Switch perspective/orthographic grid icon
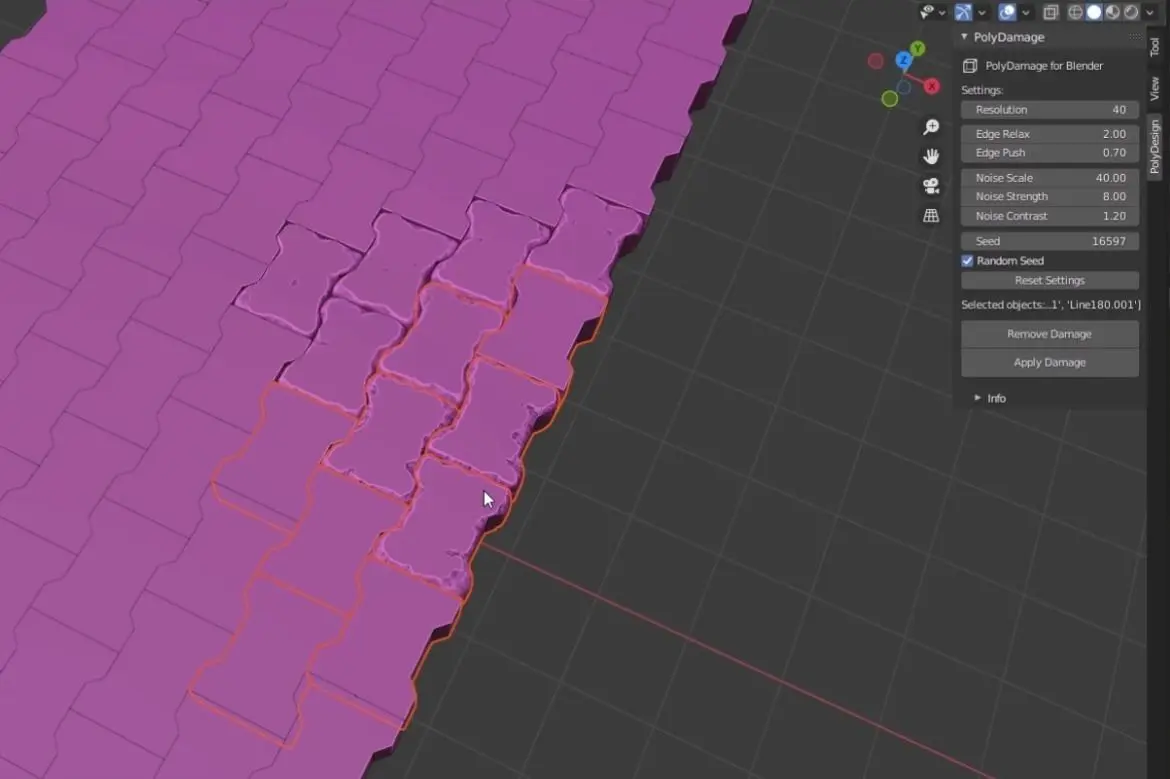1170x779 pixels. pos(931,216)
